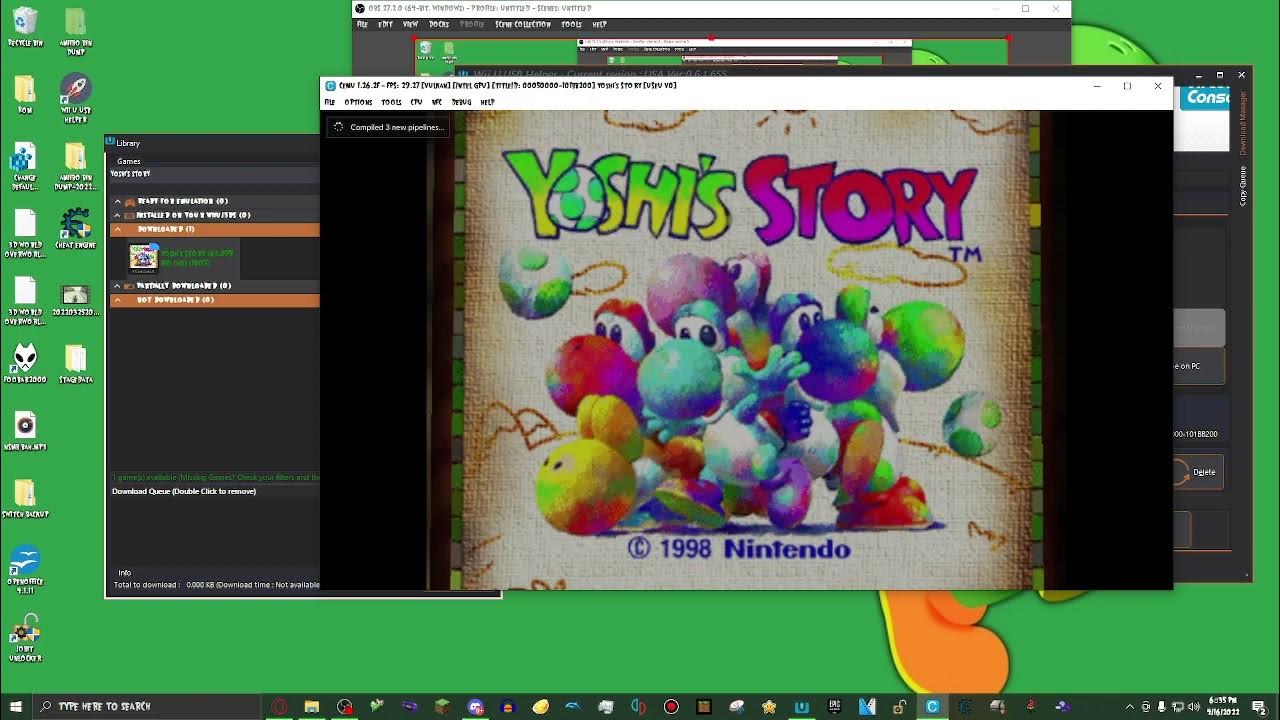Open the Minecraft block taskbar icon

[443, 706]
